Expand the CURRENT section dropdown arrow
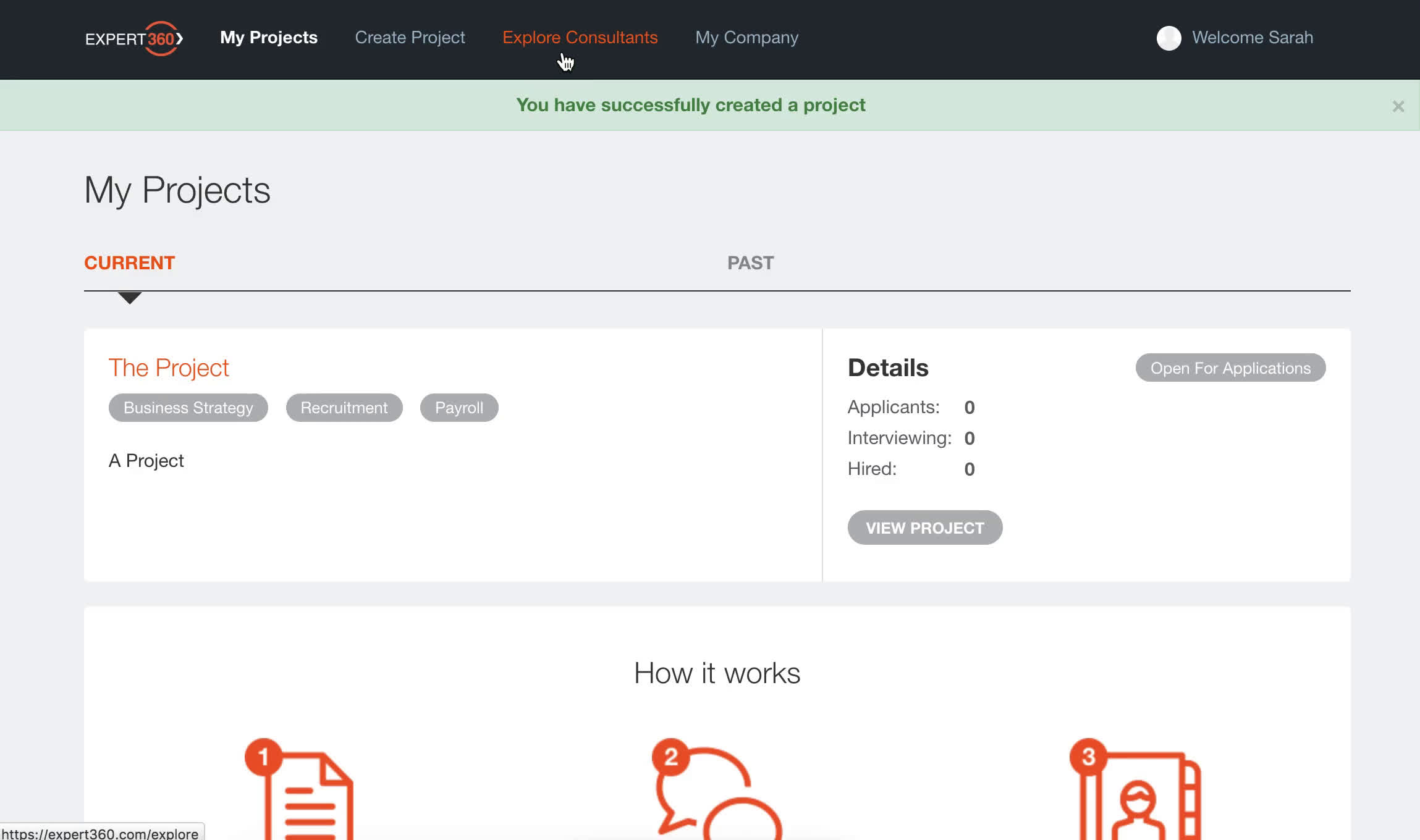This screenshot has width=1420, height=840. click(x=129, y=296)
